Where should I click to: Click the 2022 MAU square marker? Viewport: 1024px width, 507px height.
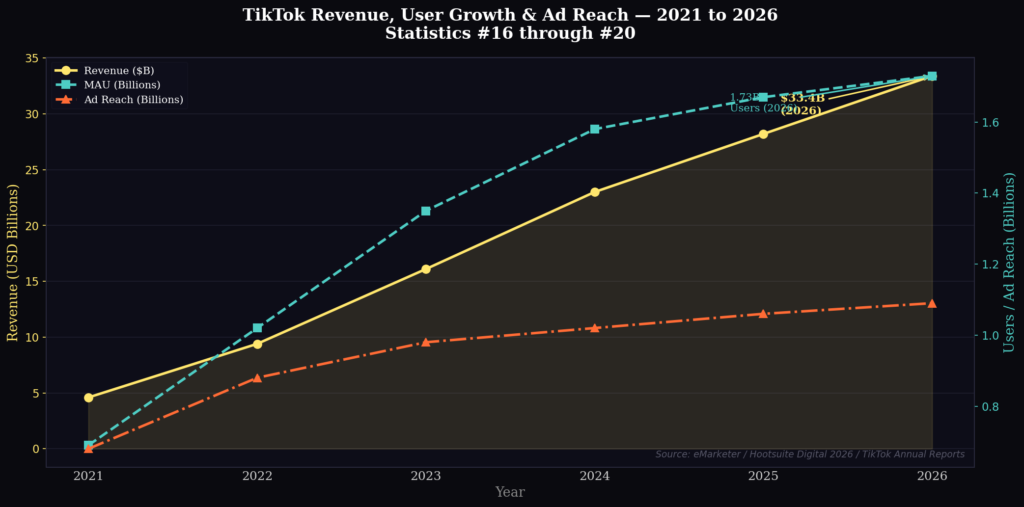[x=257, y=328]
